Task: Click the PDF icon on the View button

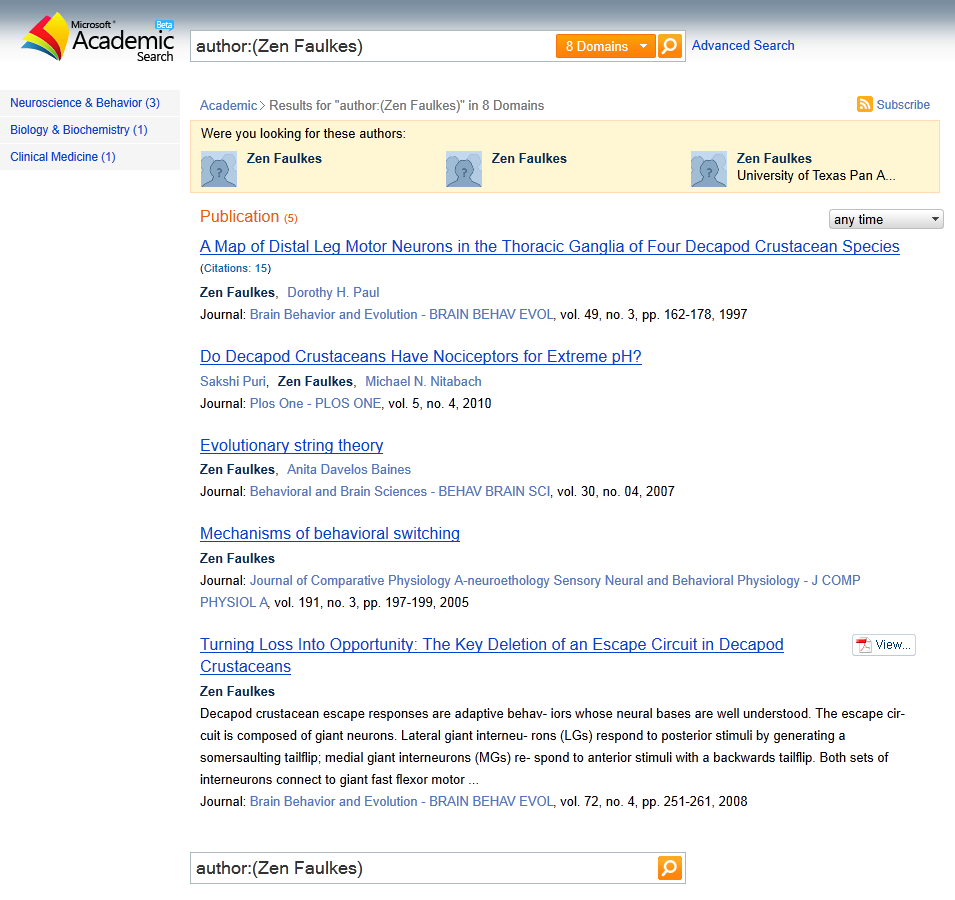Action: pos(862,645)
